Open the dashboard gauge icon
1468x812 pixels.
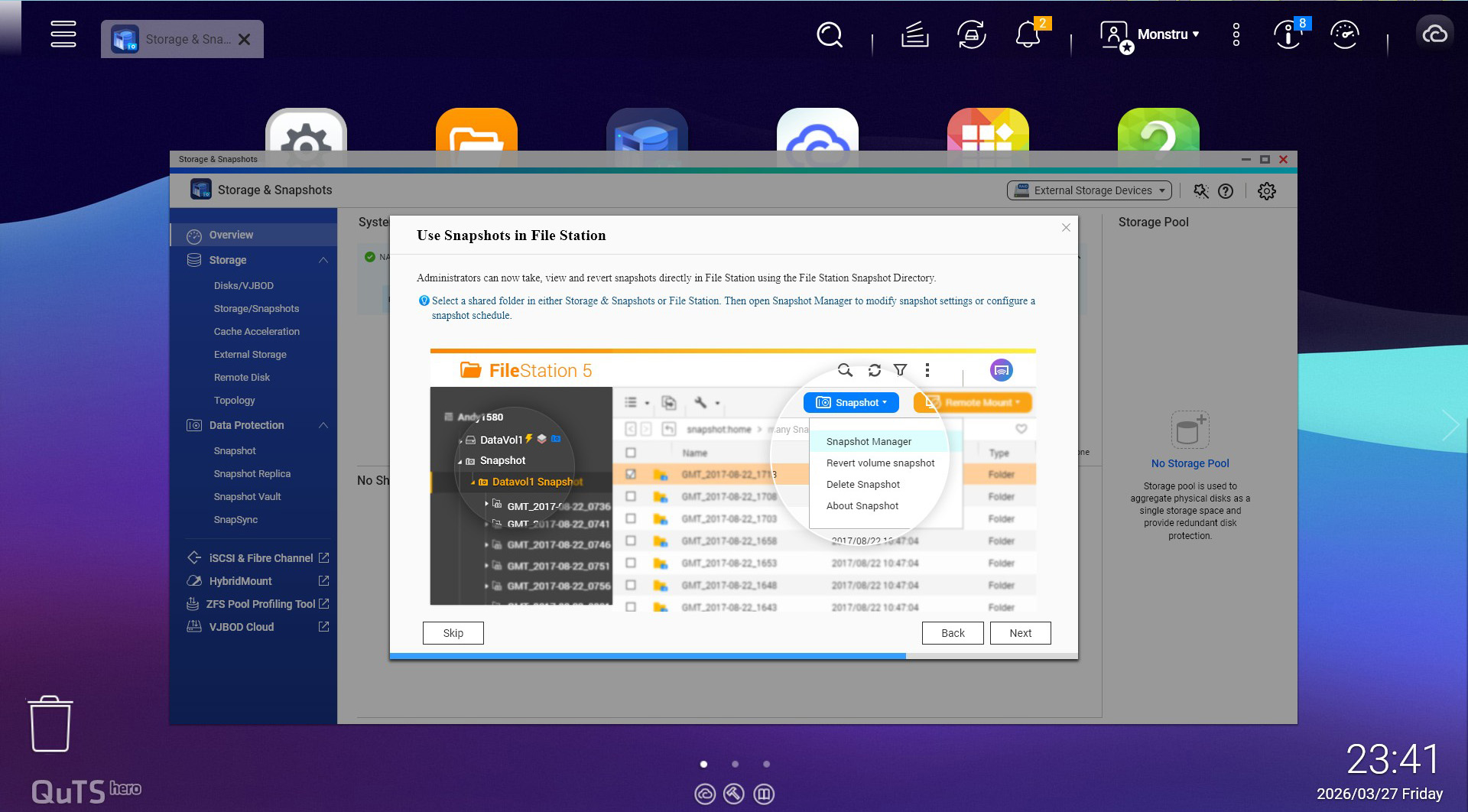1344,34
